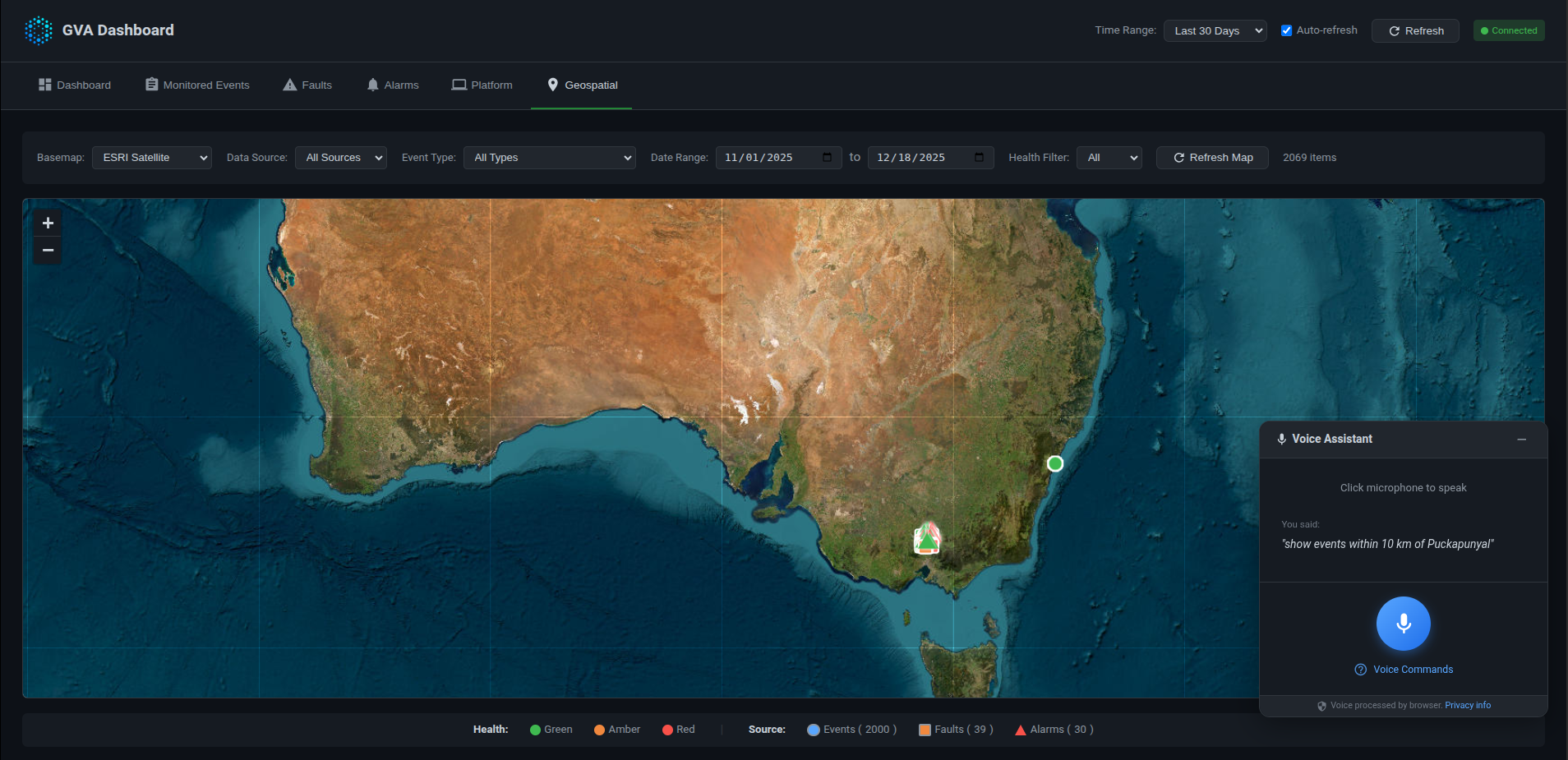The image size is (1568, 760).
Task: Zoom out on the map
Action: click(48, 251)
